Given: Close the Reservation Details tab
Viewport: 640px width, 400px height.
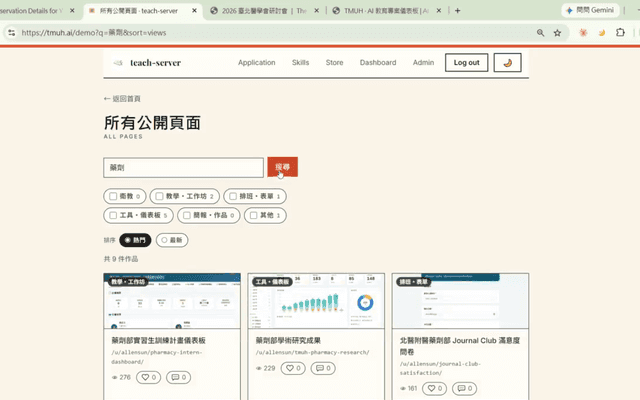Looking at the screenshot, I should [72, 11].
